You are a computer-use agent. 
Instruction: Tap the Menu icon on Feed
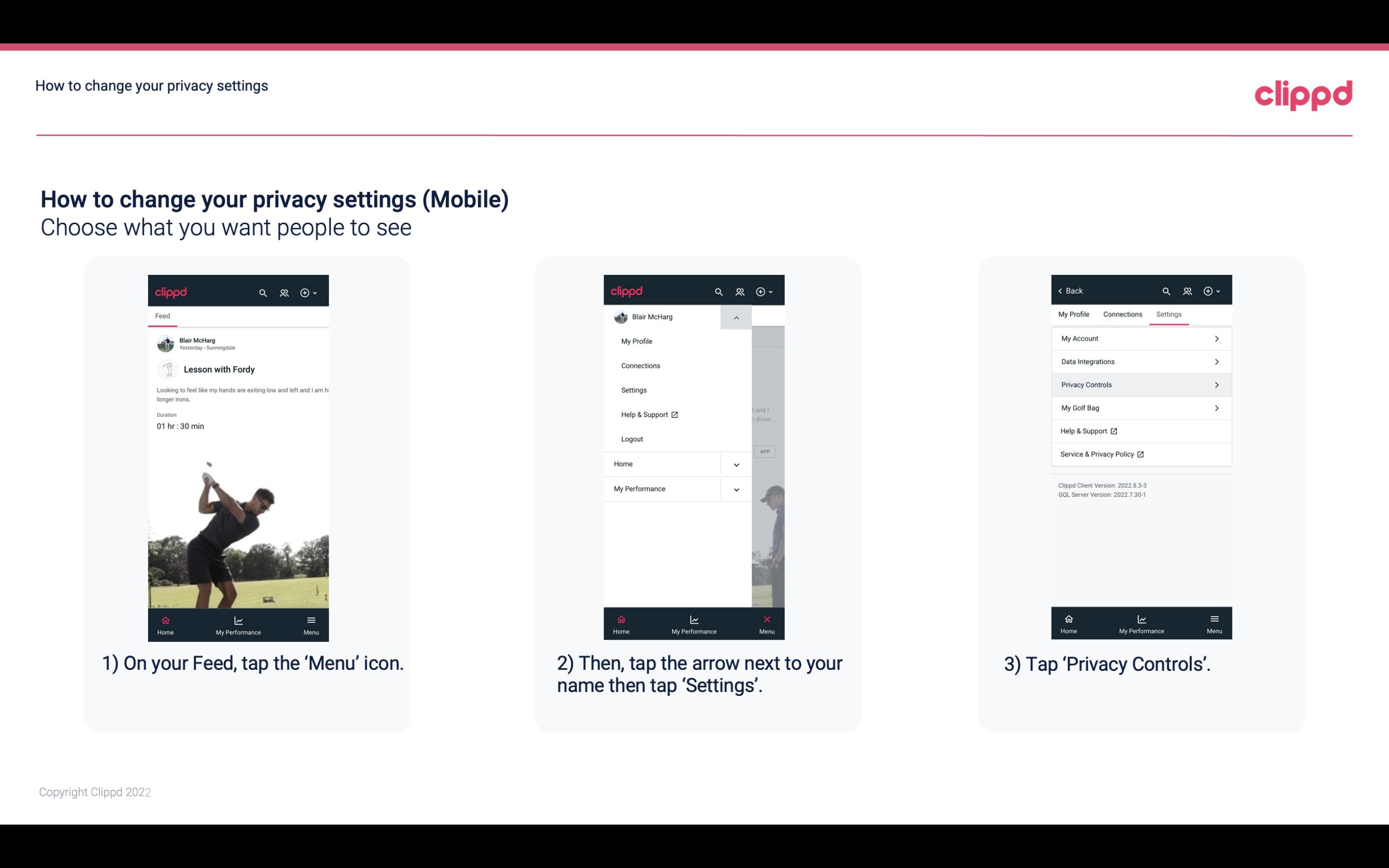click(x=313, y=624)
